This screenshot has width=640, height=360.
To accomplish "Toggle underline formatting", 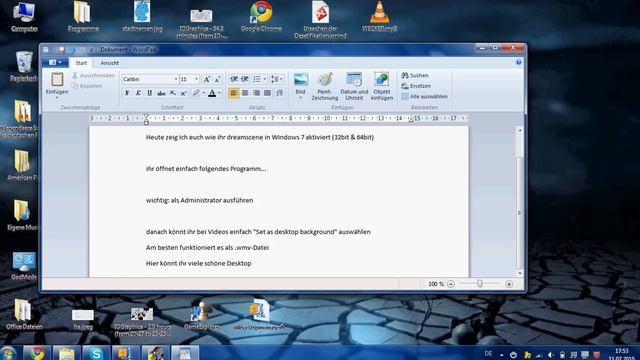I will pos(150,93).
